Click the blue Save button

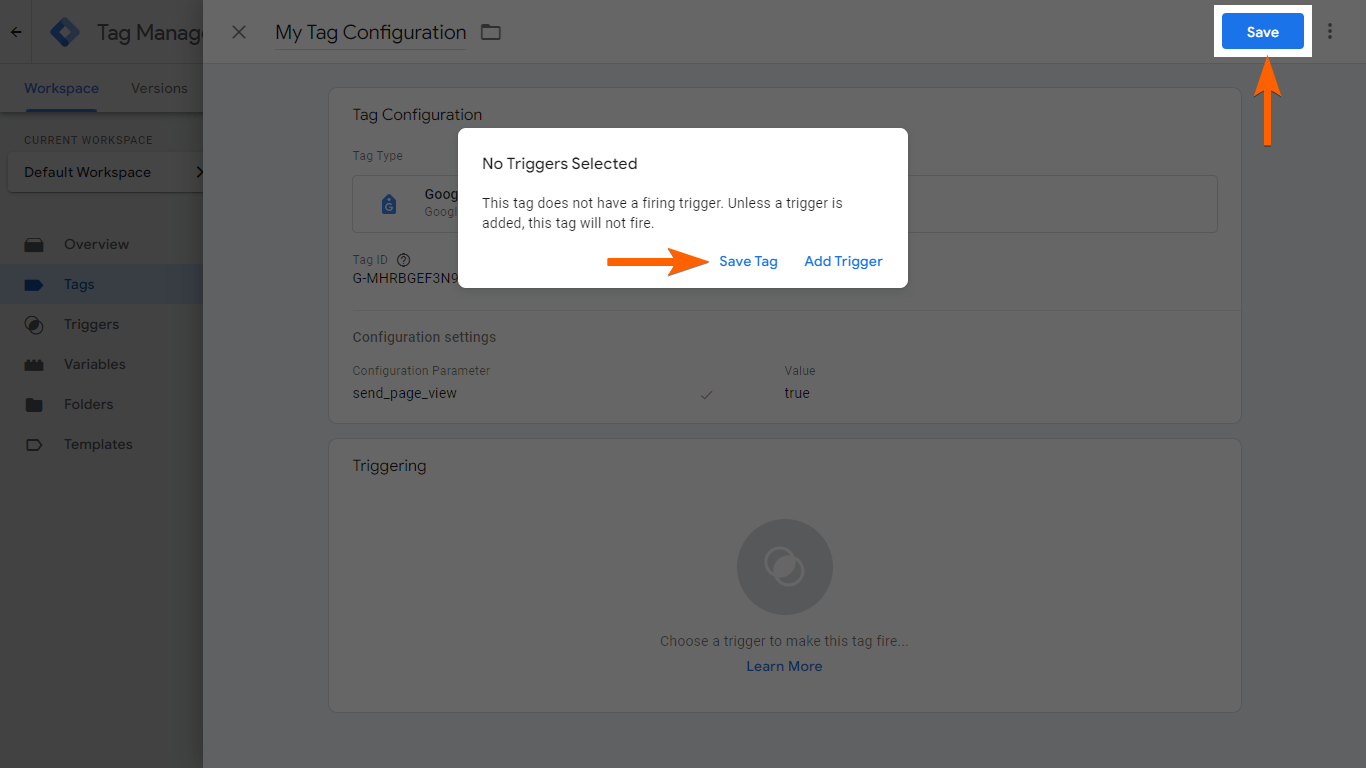tap(1262, 32)
